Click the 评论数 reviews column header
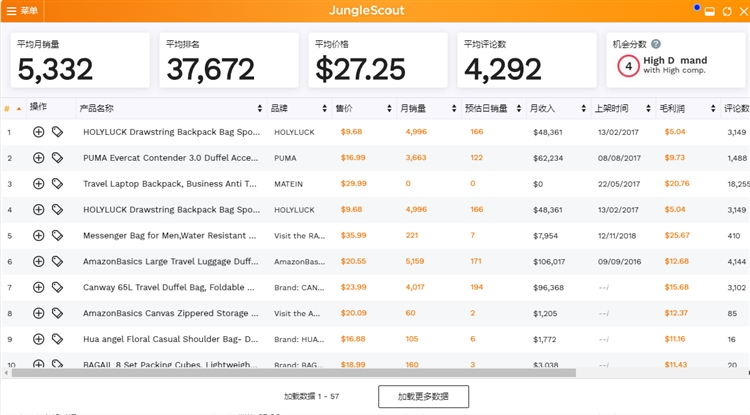This screenshot has height=415, width=750. [736, 109]
